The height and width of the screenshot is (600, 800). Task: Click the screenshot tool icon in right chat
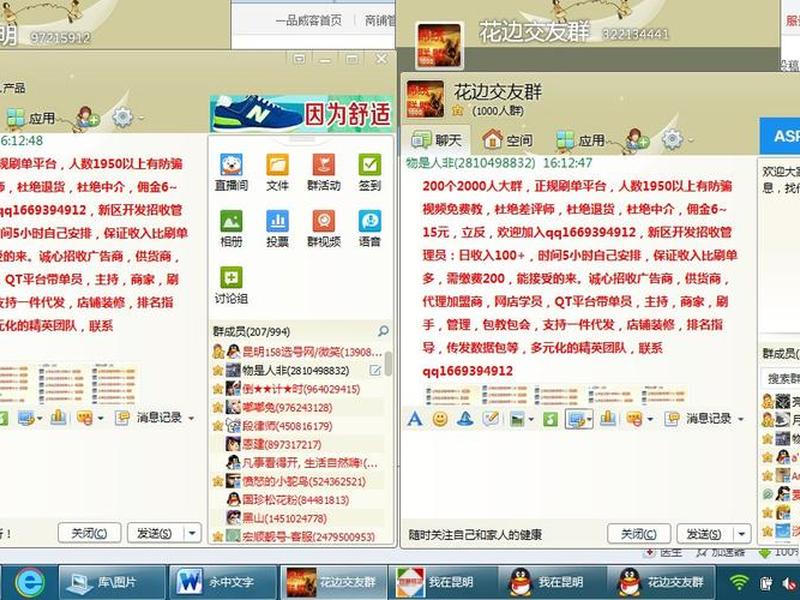[x=575, y=419]
